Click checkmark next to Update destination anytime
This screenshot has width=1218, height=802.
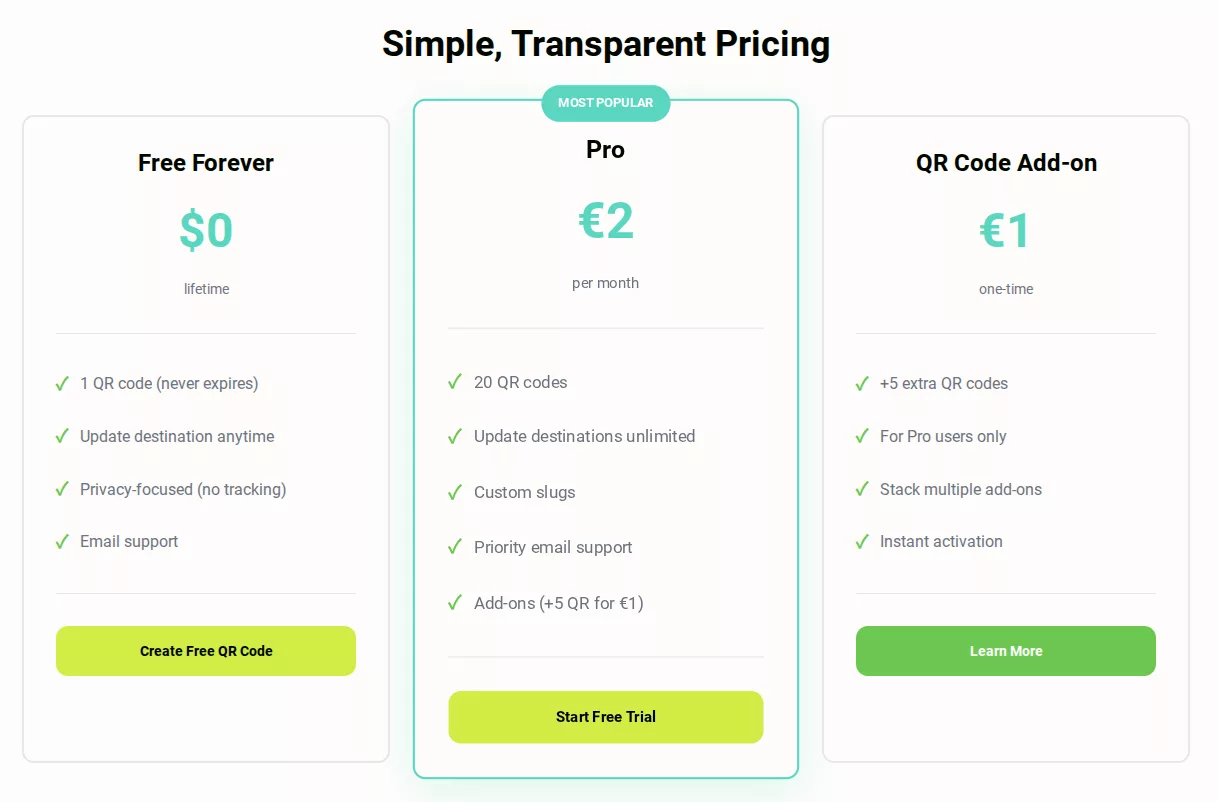pyautogui.click(x=62, y=436)
